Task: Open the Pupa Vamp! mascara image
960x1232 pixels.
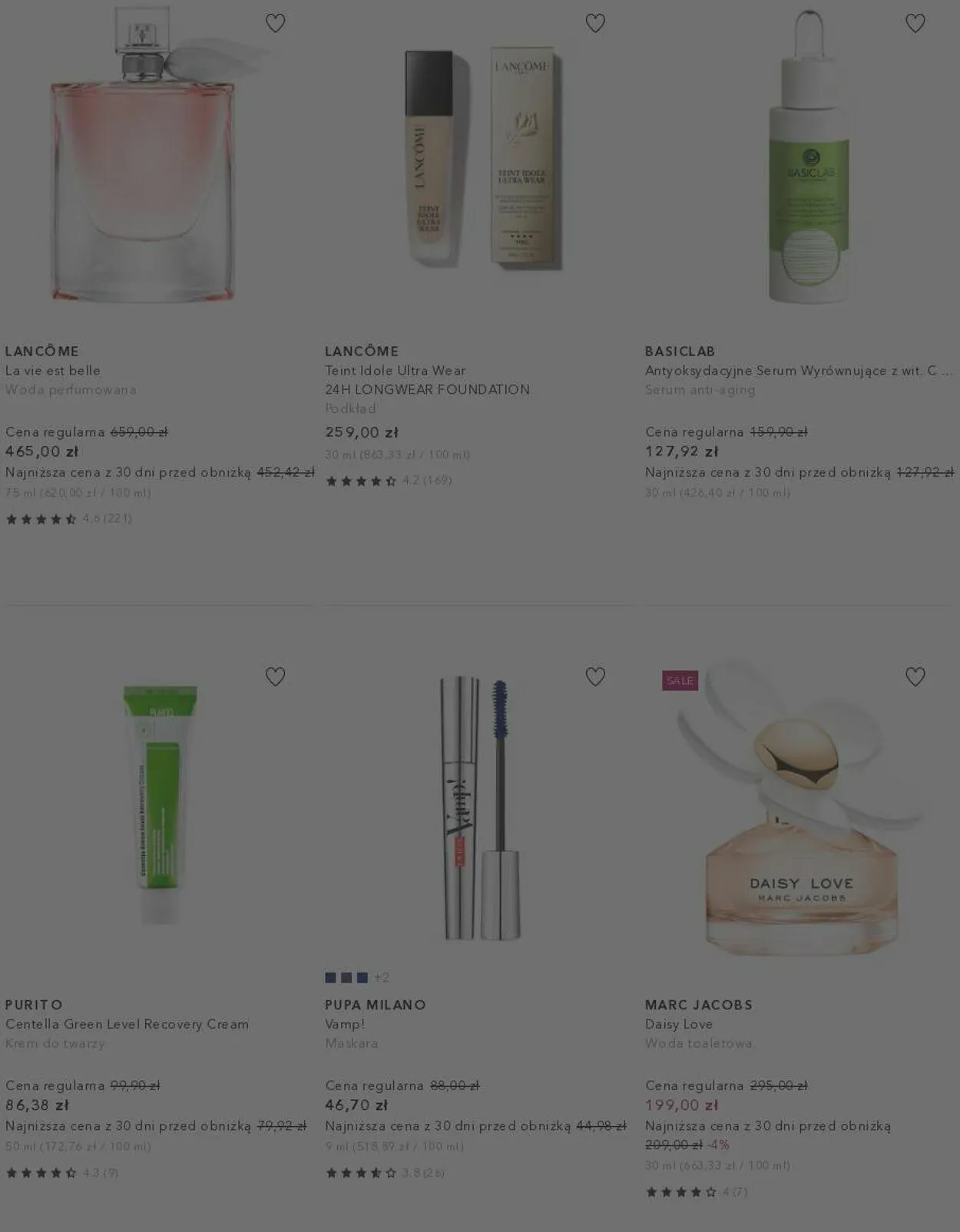Action: 480,808
